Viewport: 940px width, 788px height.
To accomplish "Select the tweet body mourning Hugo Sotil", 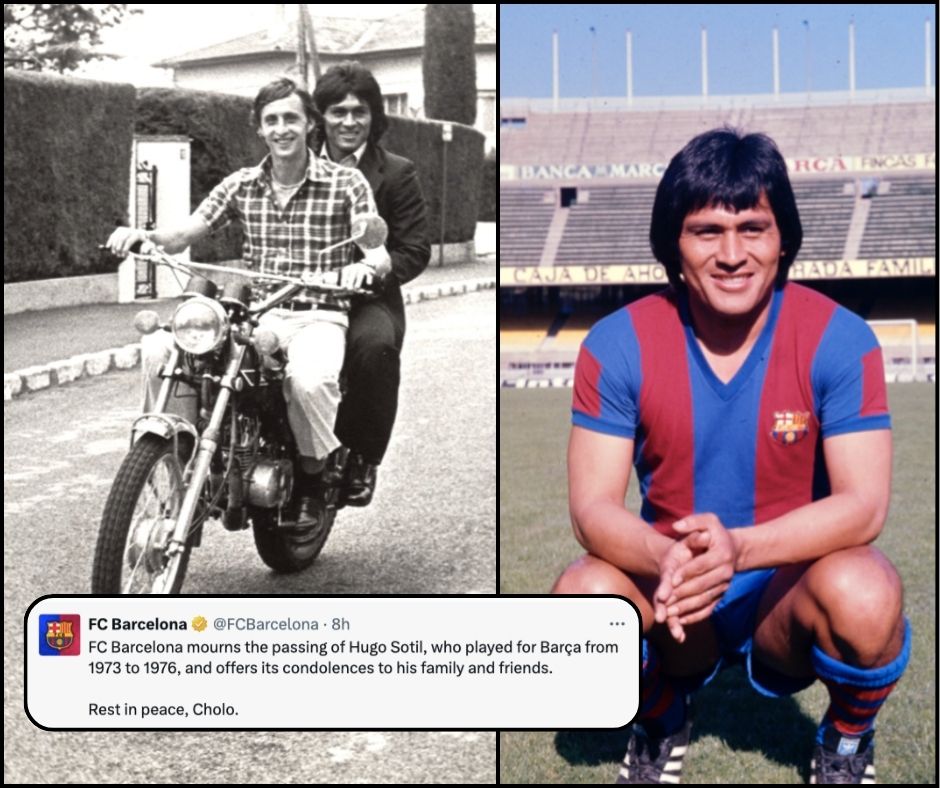I will (x=353, y=657).
